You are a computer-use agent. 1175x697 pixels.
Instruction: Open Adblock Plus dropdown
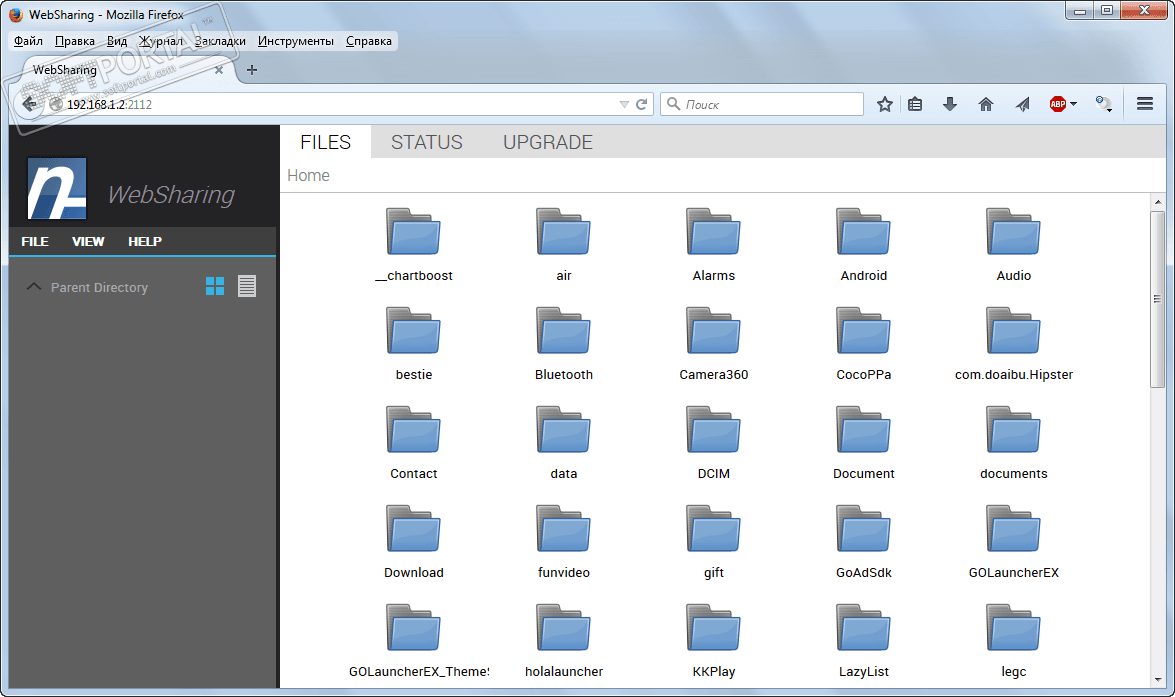(1075, 104)
